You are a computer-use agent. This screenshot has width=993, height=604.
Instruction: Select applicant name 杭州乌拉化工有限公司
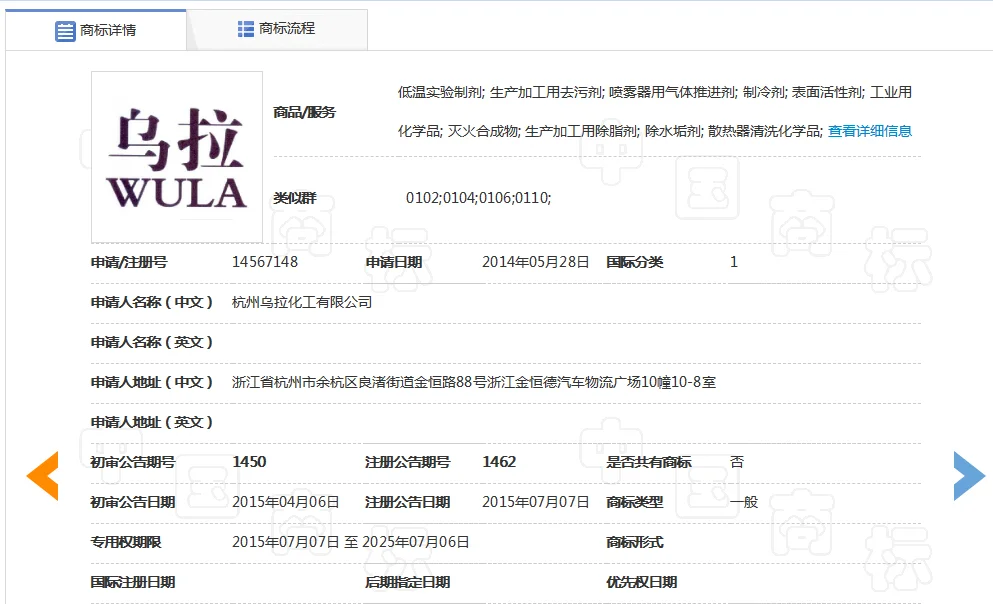point(302,303)
